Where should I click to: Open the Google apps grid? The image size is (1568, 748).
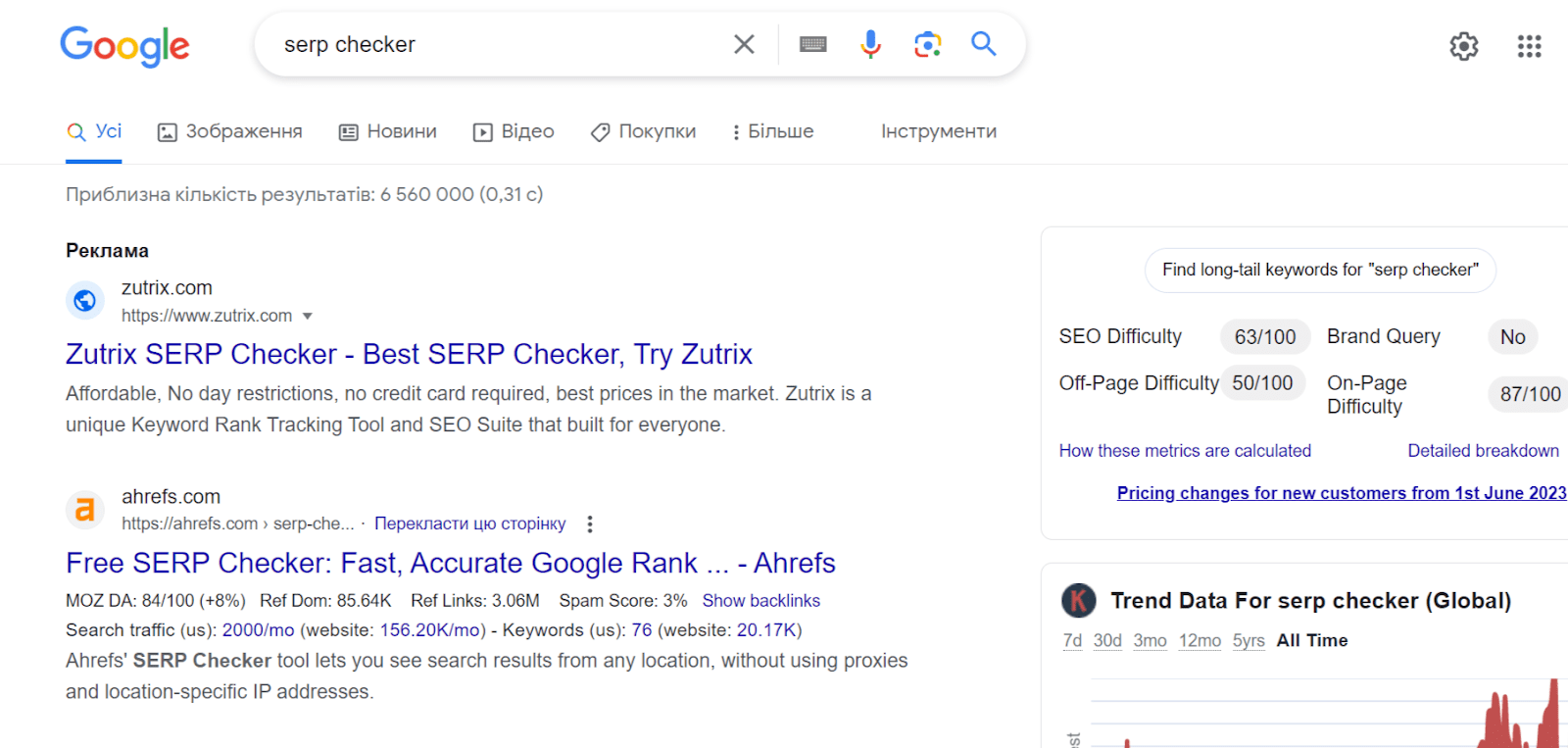pyautogui.click(x=1529, y=46)
